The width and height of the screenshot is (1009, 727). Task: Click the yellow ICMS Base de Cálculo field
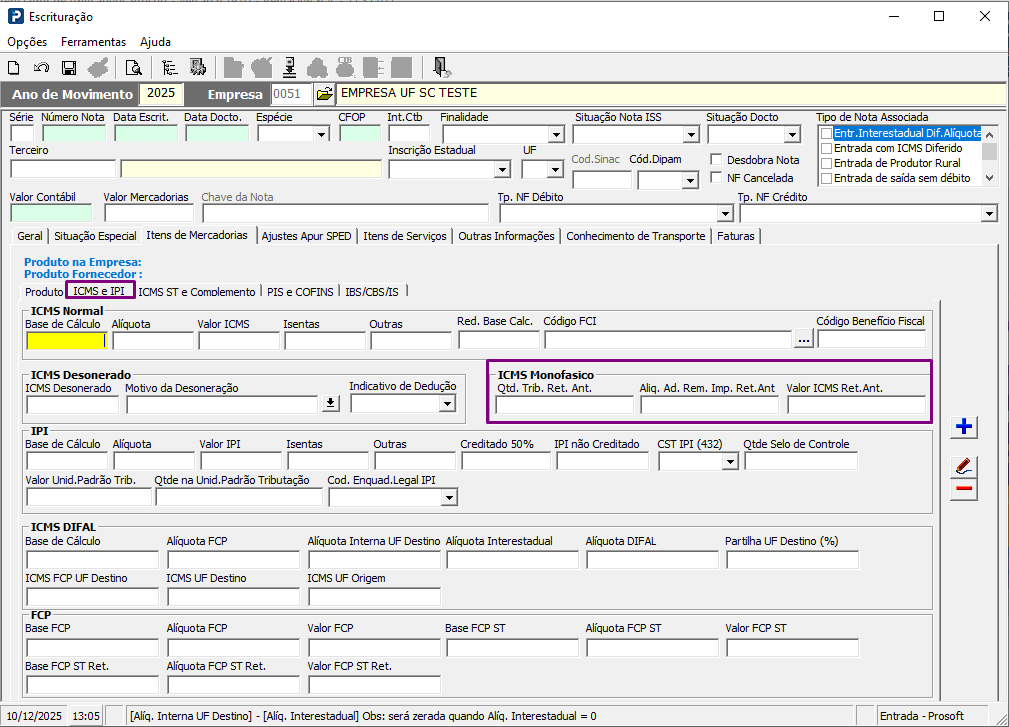click(x=66, y=341)
